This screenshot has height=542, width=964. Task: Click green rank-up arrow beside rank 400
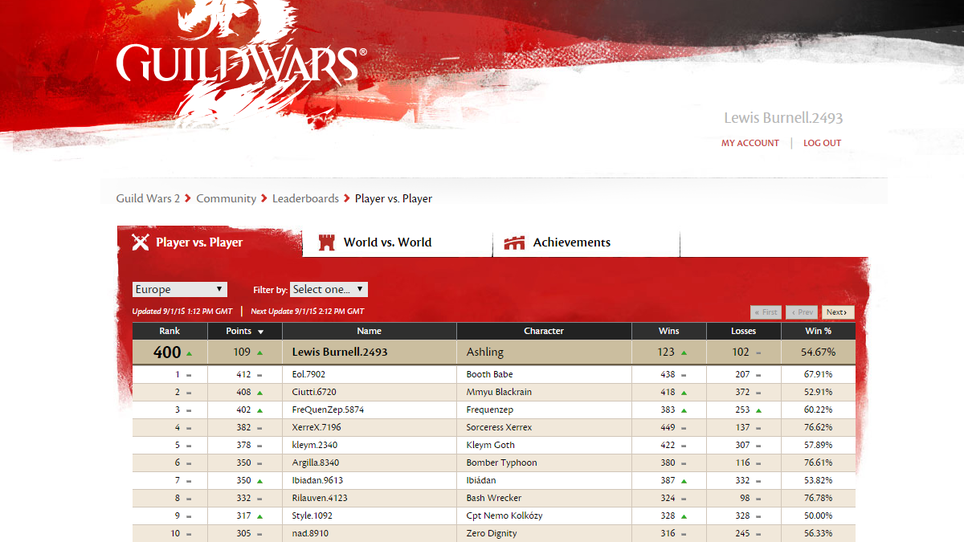(x=189, y=353)
